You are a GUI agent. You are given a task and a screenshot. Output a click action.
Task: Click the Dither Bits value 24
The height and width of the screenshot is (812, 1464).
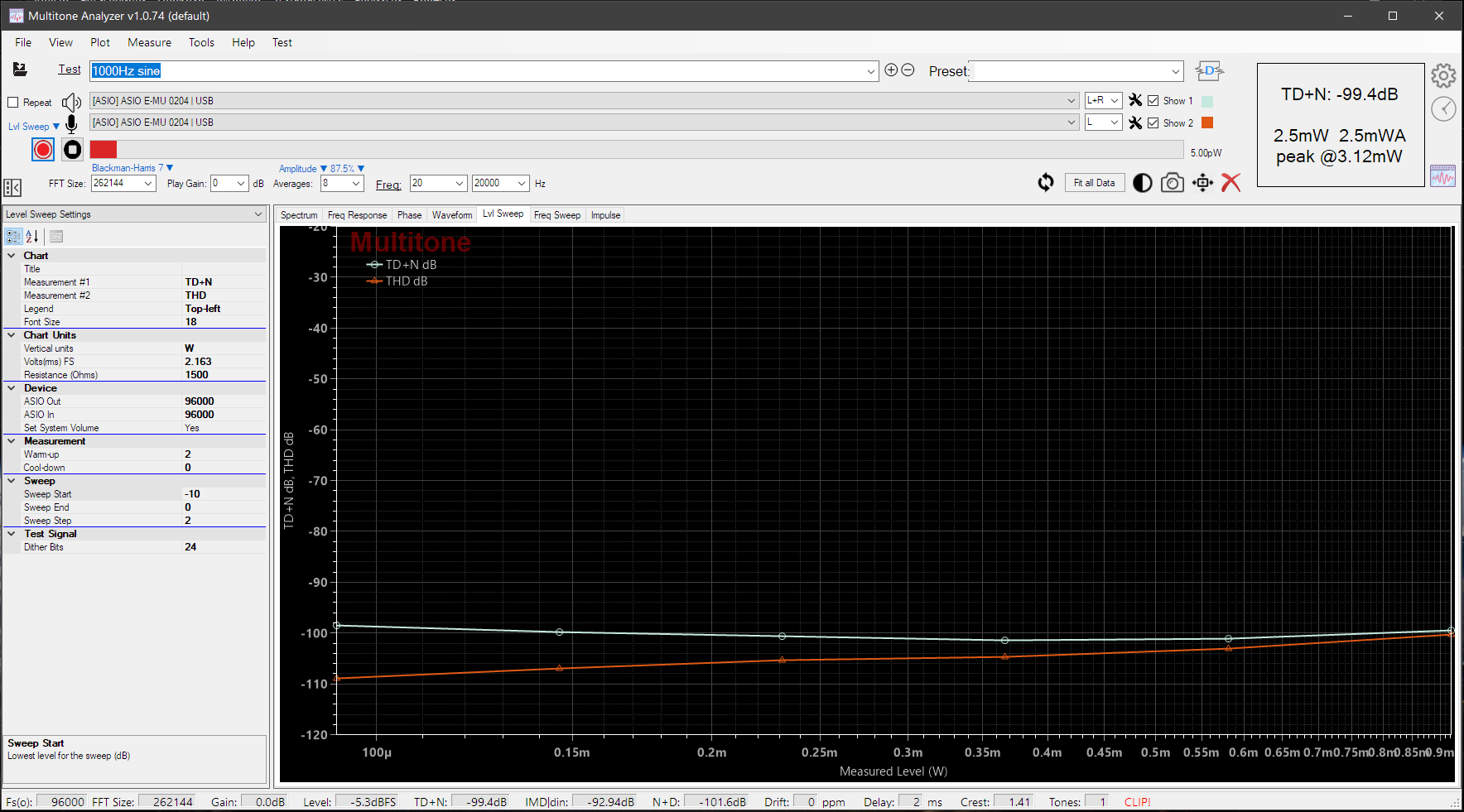click(224, 547)
